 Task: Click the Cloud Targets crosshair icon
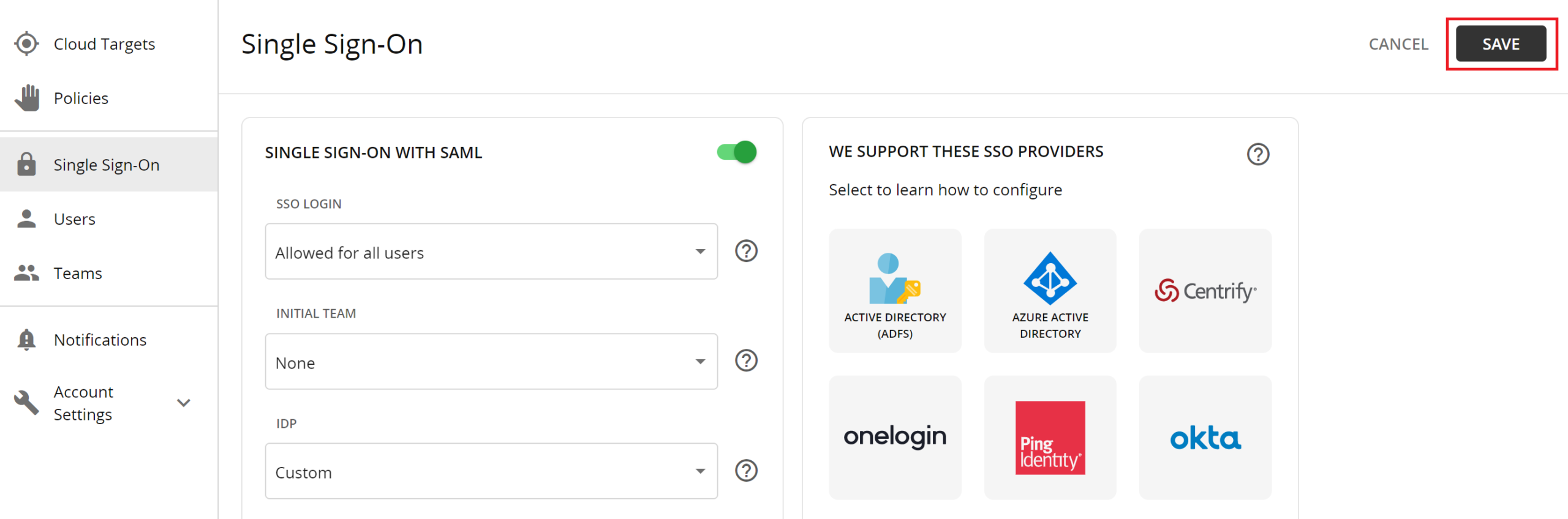point(26,44)
